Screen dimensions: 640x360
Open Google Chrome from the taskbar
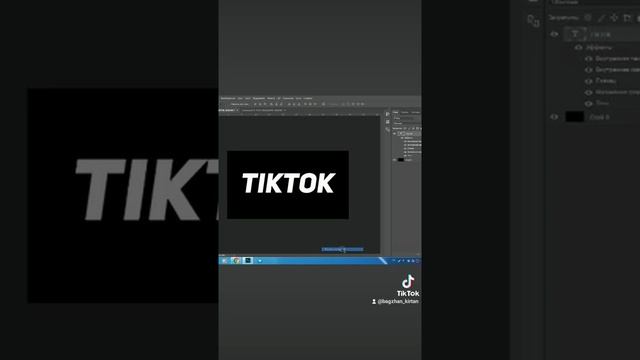[236, 260]
